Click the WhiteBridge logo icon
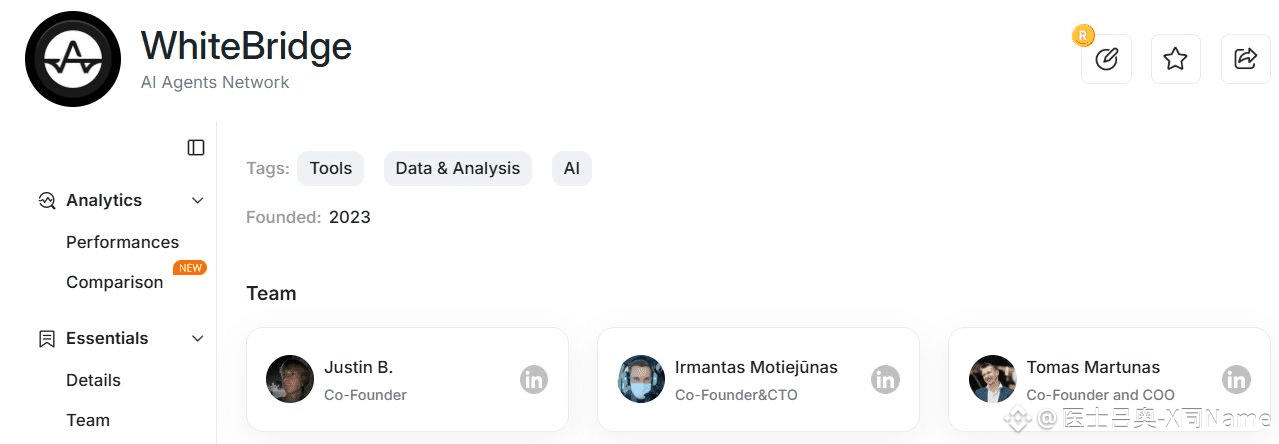This screenshot has height=444, width=1279. point(72,60)
